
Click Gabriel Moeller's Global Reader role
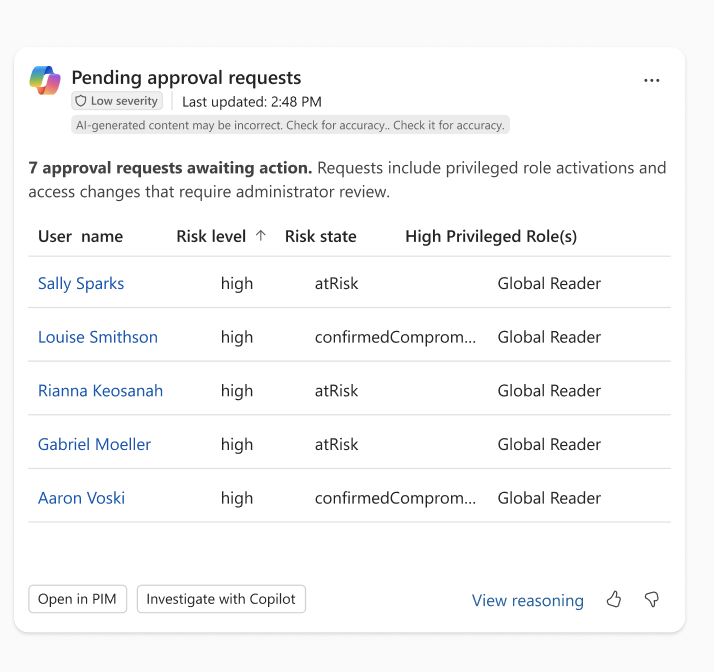549,444
